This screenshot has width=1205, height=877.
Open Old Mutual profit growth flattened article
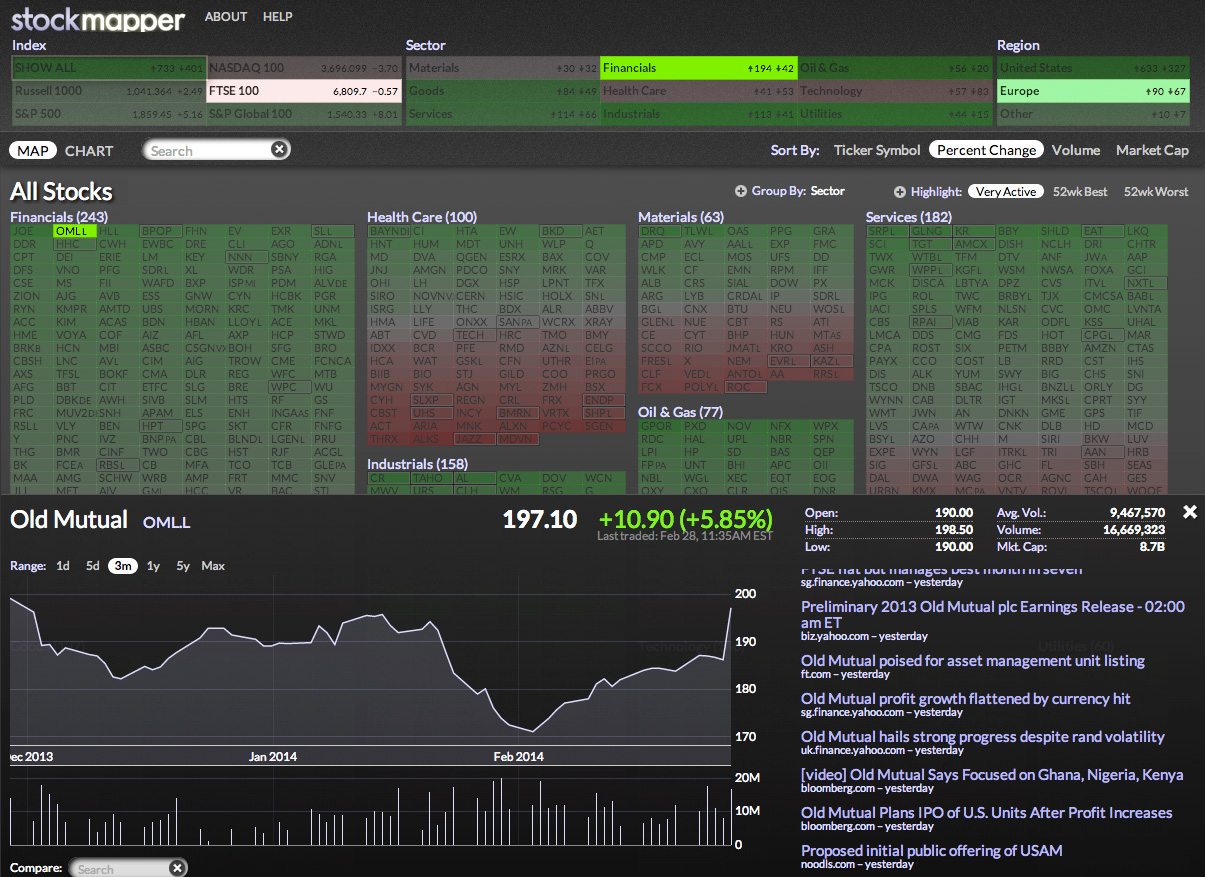[x=966, y=699]
